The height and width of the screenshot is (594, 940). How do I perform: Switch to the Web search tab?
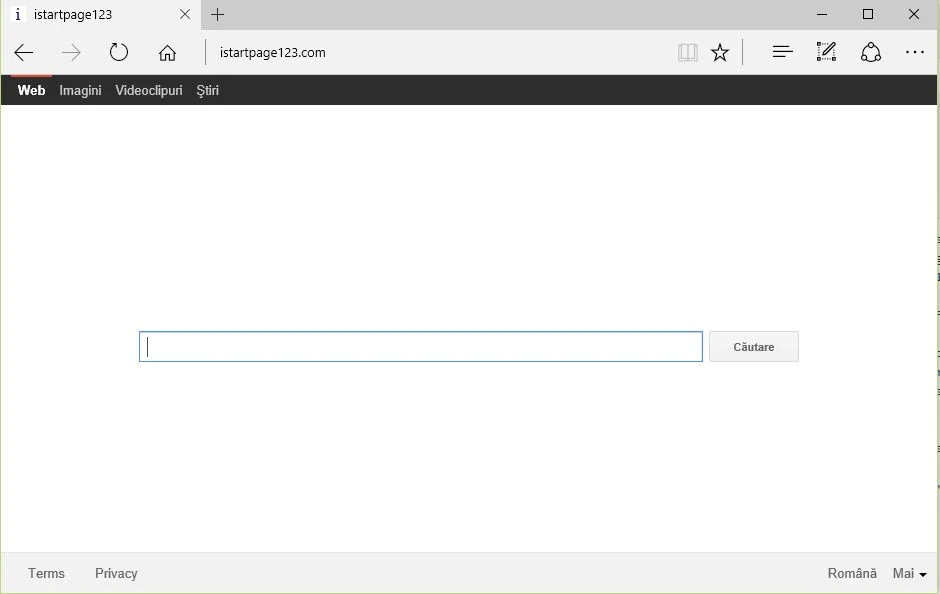31,91
